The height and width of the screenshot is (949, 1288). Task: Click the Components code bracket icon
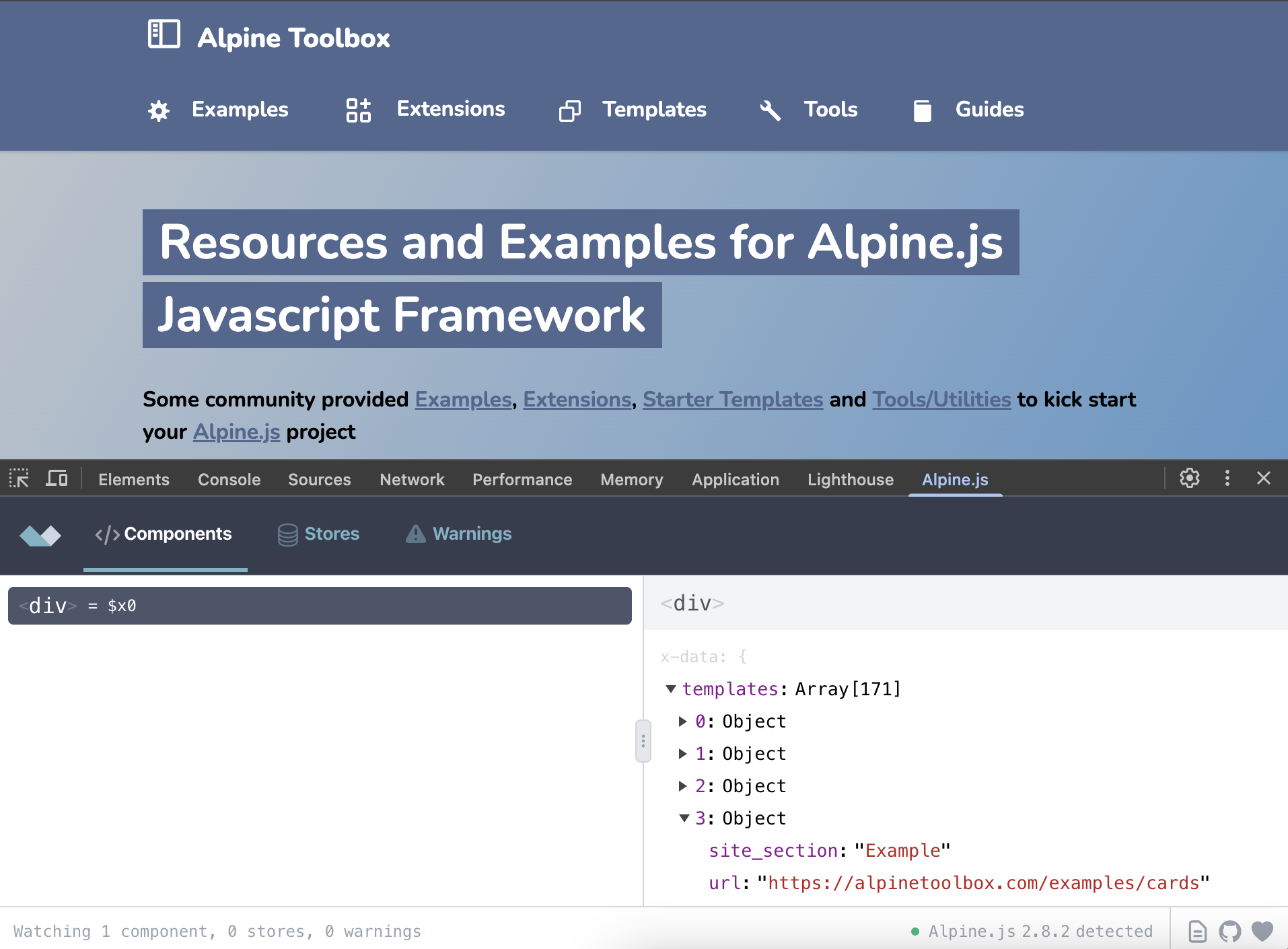pos(108,534)
